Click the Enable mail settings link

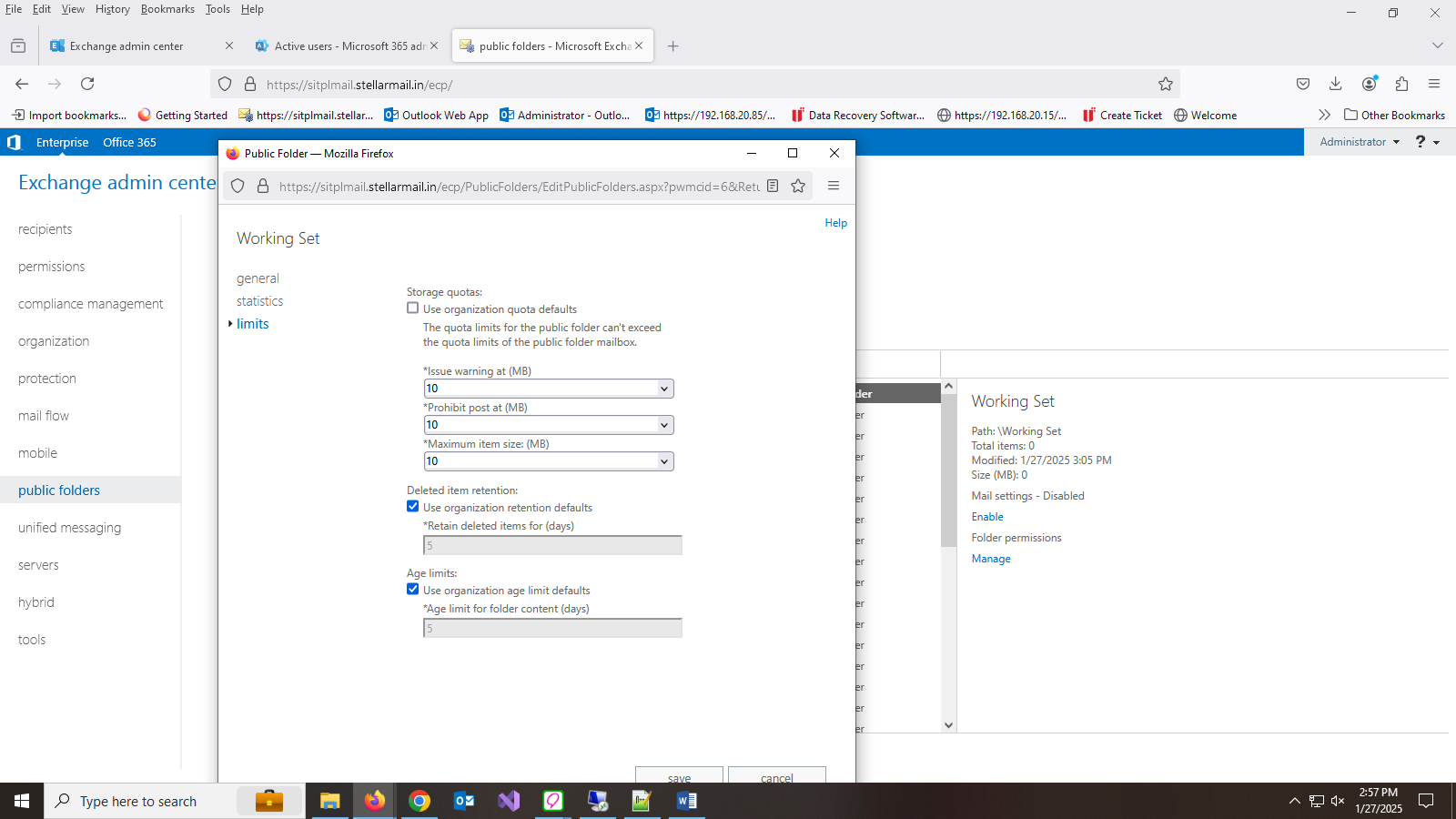click(x=987, y=517)
